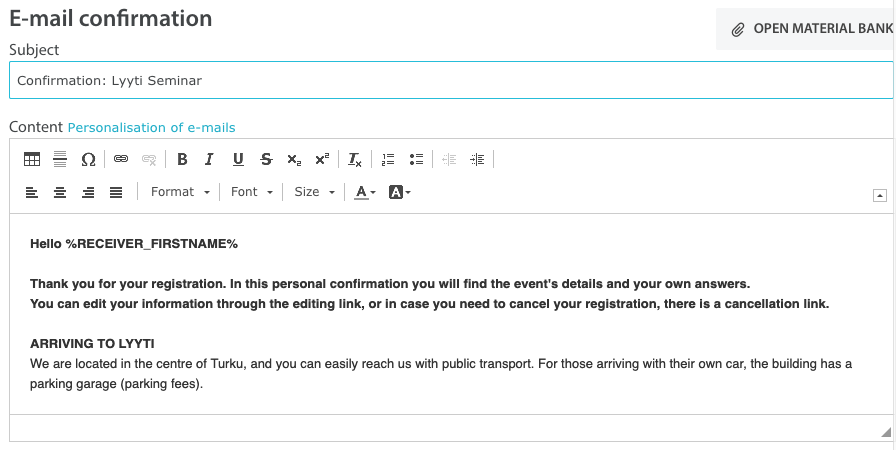Image resolution: width=896 pixels, height=450 pixels.
Task: Open the Format dropdown
Action: tap(179, 192)
